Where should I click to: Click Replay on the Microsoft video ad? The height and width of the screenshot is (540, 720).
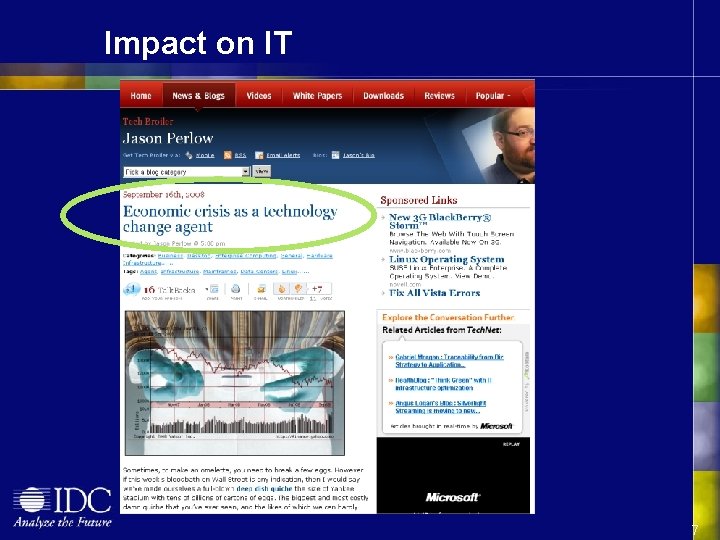(x=511, y=444)
